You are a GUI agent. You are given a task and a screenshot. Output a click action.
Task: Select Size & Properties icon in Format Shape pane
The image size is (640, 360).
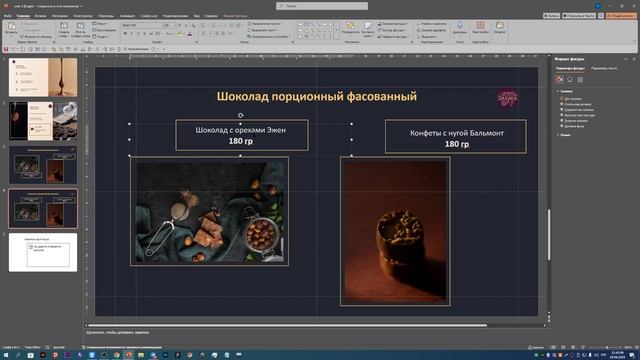click(x=580, y=80)
